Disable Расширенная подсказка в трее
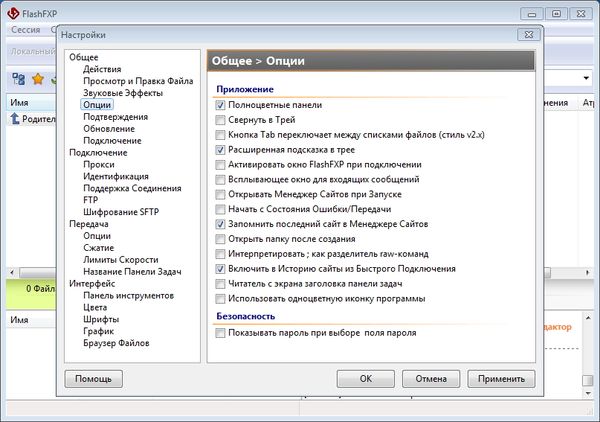 coord(220,149)
